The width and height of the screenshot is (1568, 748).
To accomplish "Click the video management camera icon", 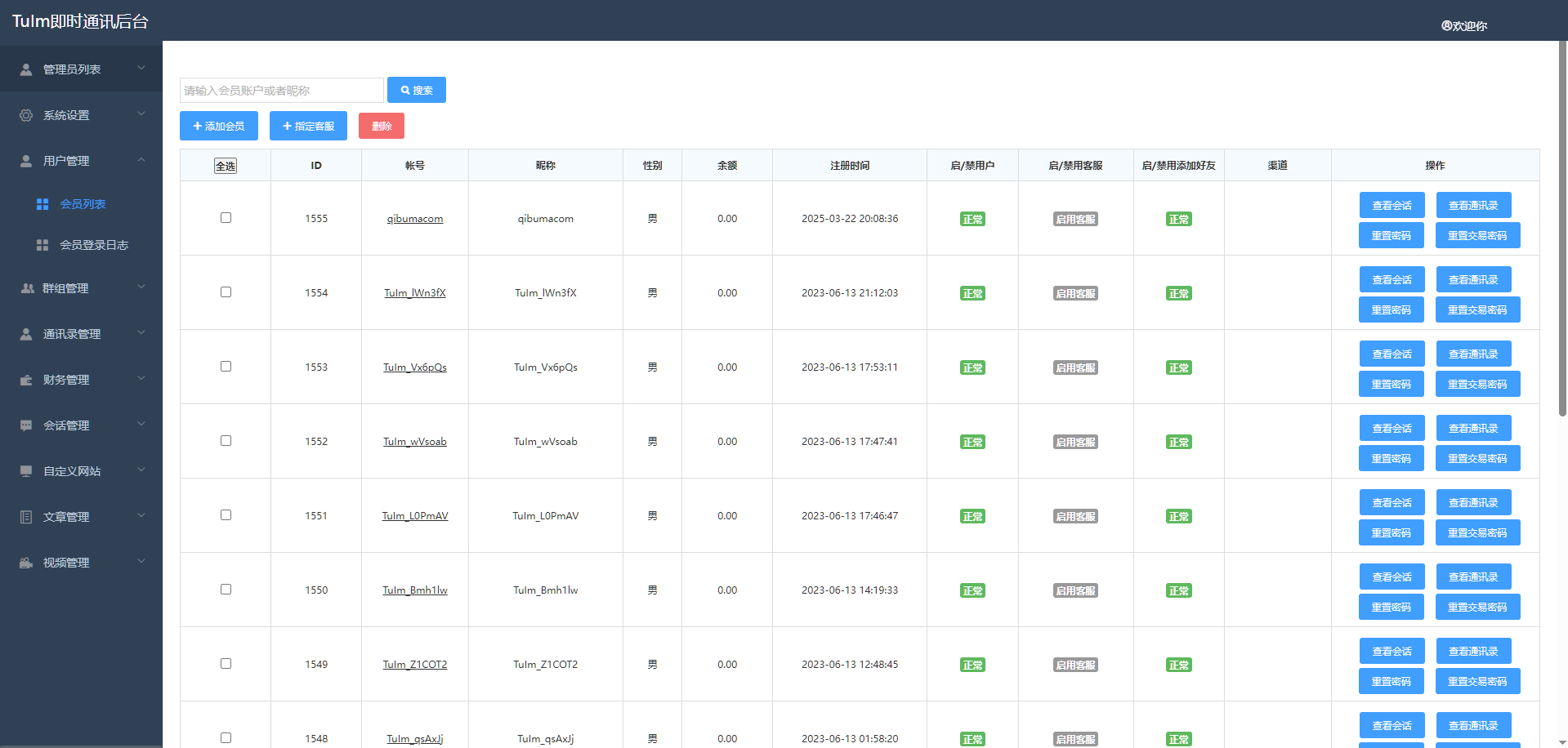I will pyautogui.click(x=26, y=563).
